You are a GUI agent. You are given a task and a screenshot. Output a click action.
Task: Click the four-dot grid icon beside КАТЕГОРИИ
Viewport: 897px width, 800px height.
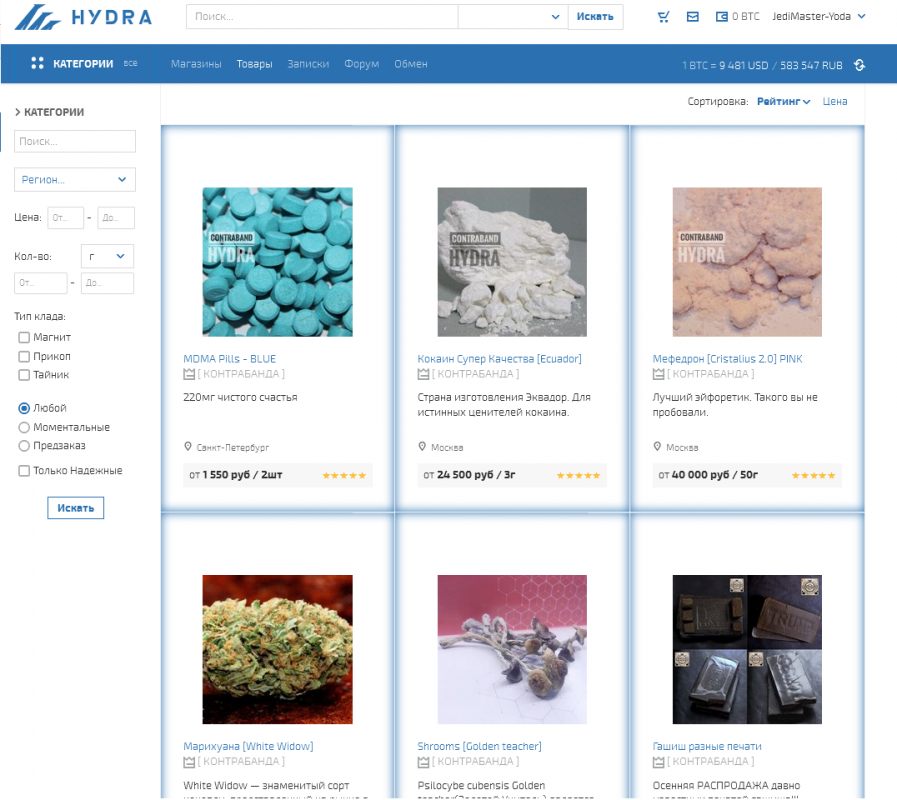coord(37,63)
